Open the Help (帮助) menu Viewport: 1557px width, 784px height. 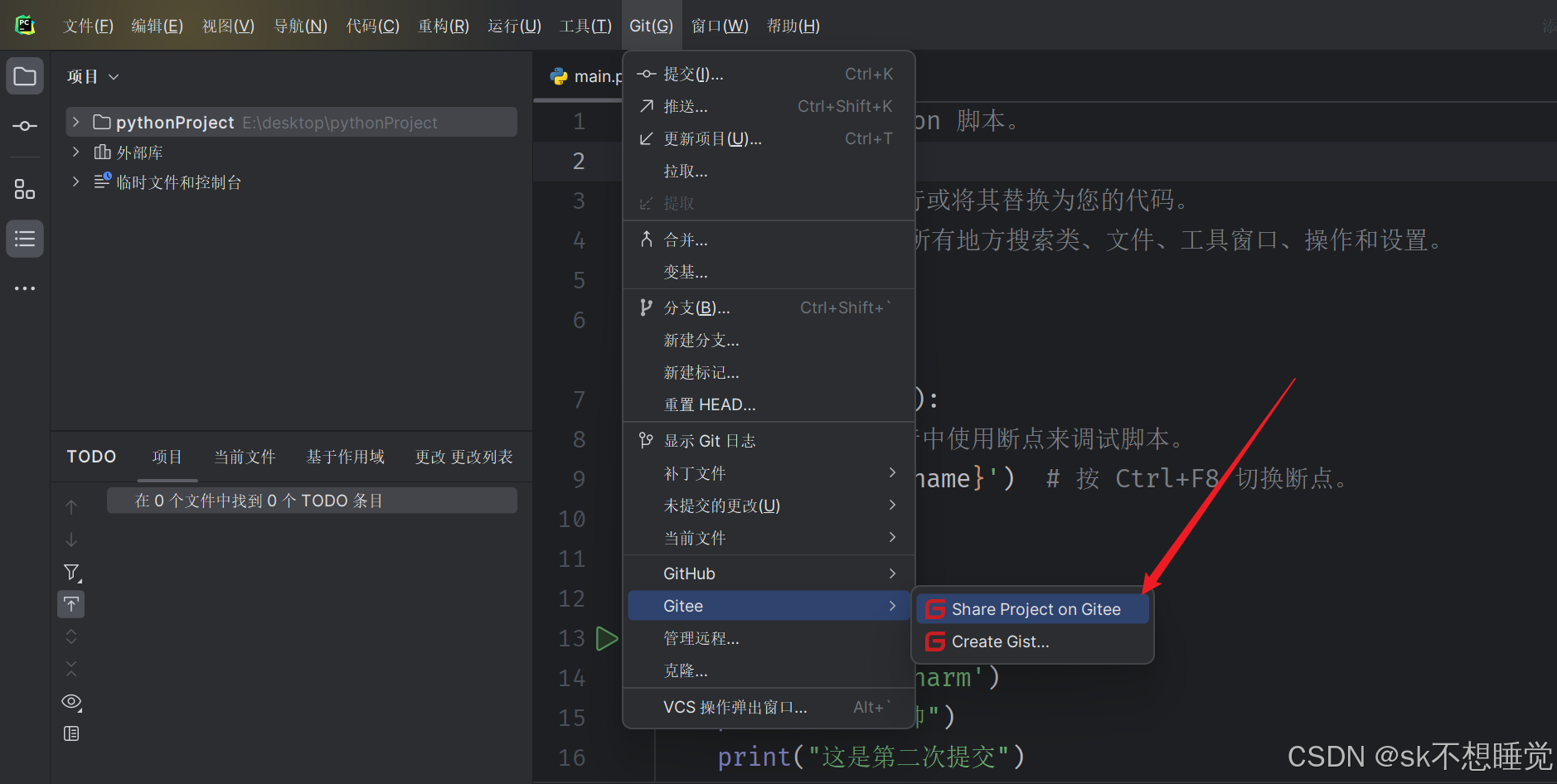coord(793,26)
